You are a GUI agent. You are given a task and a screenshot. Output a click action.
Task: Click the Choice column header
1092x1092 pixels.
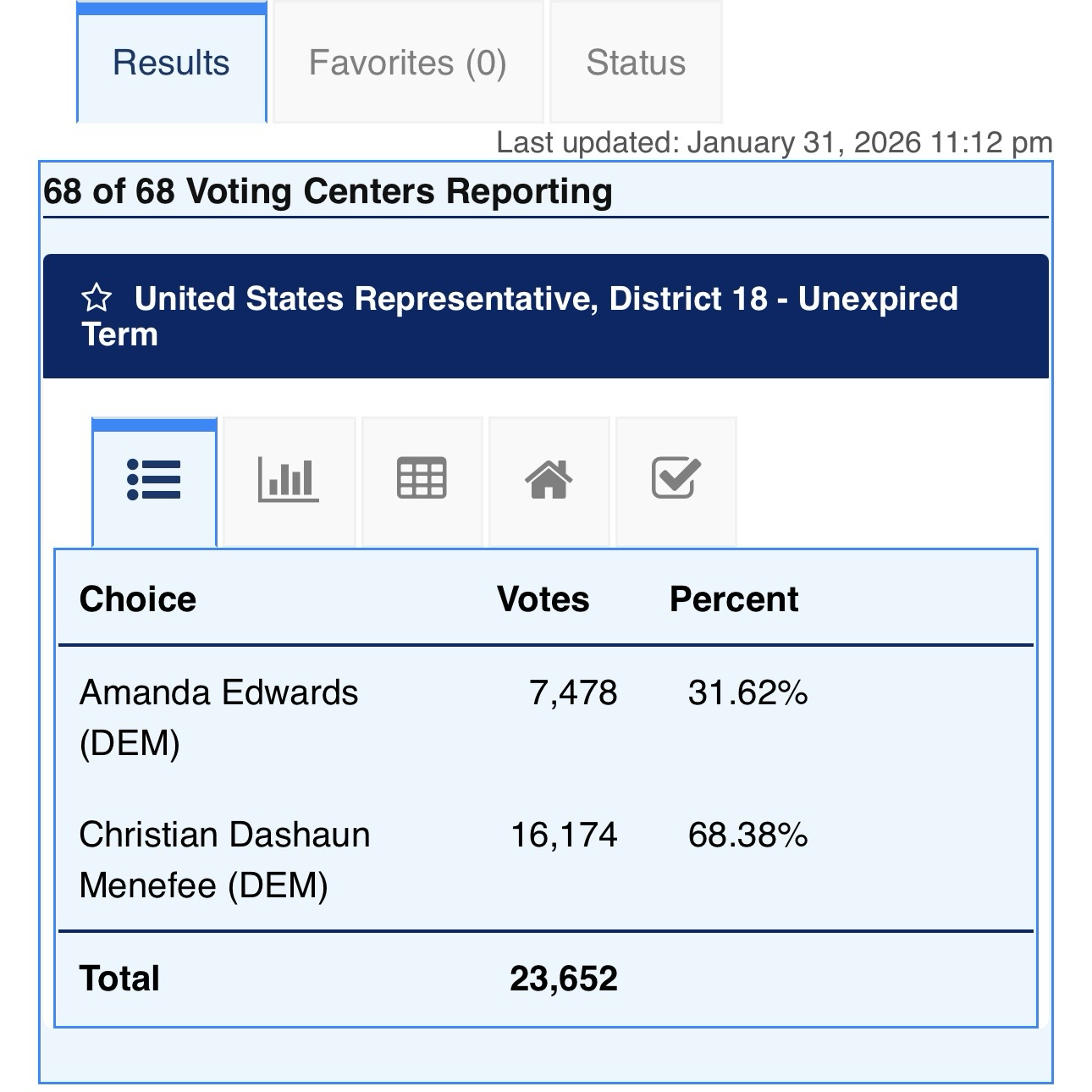pyautogui.click(x=138, y=599)
